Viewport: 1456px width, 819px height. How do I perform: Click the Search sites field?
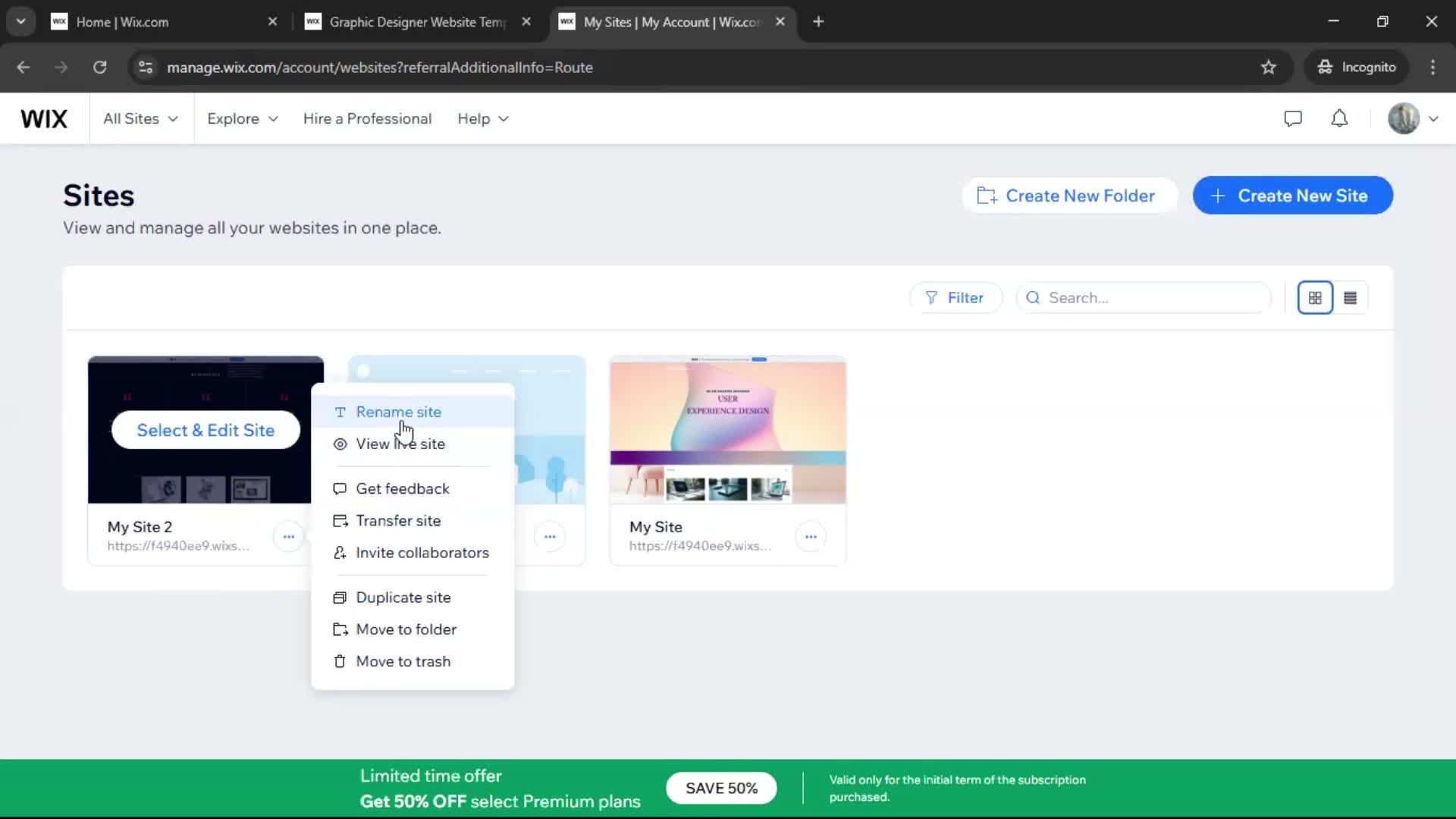[1144, 298]
